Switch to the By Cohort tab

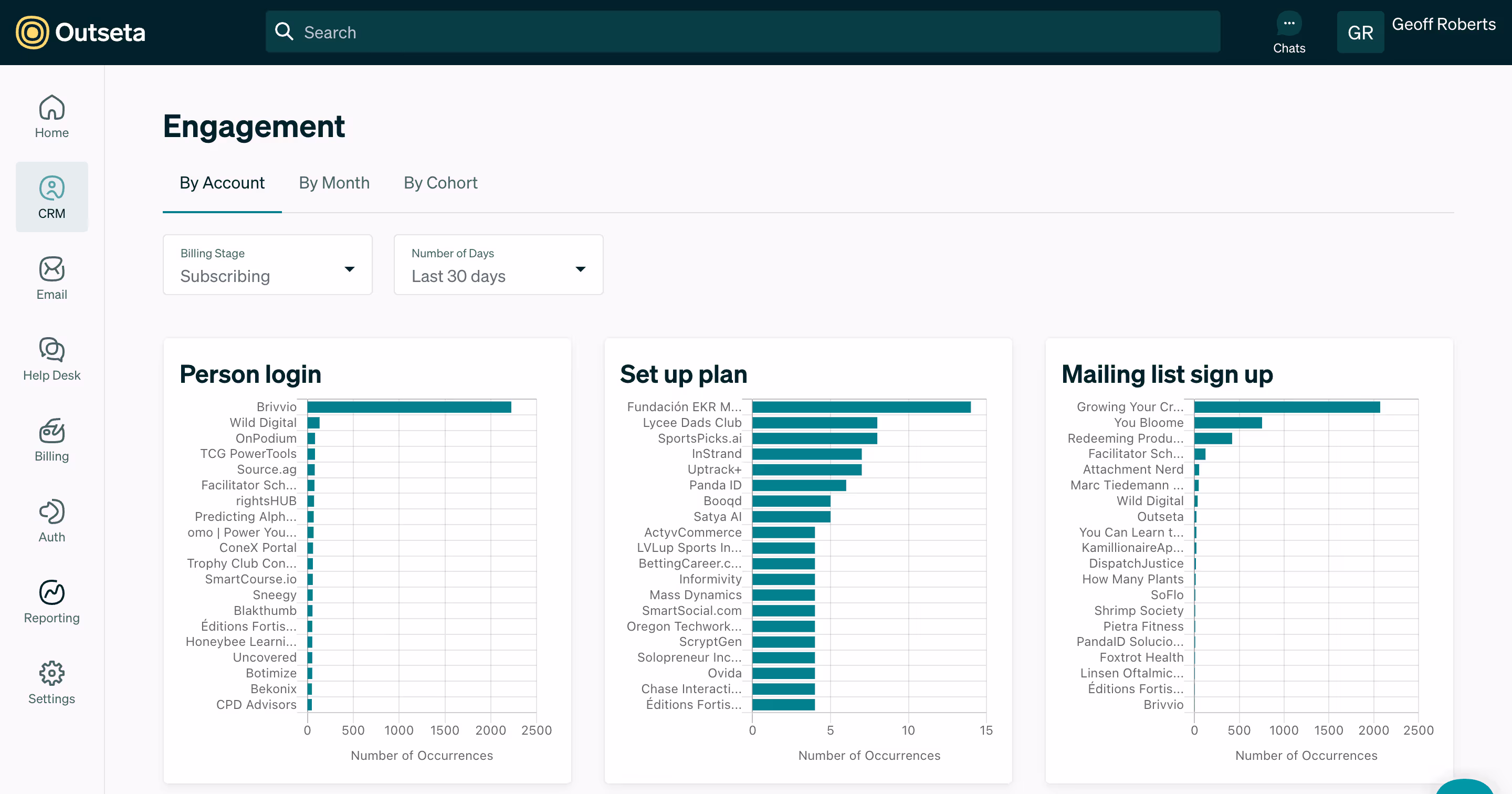pyautogui.click(x=440, y=183)
